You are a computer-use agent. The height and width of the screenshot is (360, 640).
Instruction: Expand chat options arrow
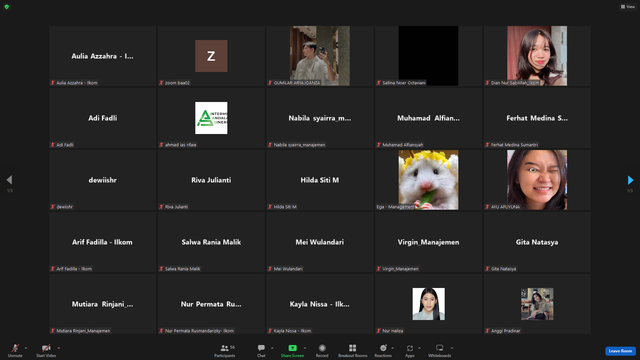pyautogui.click(x=272, y=348)
